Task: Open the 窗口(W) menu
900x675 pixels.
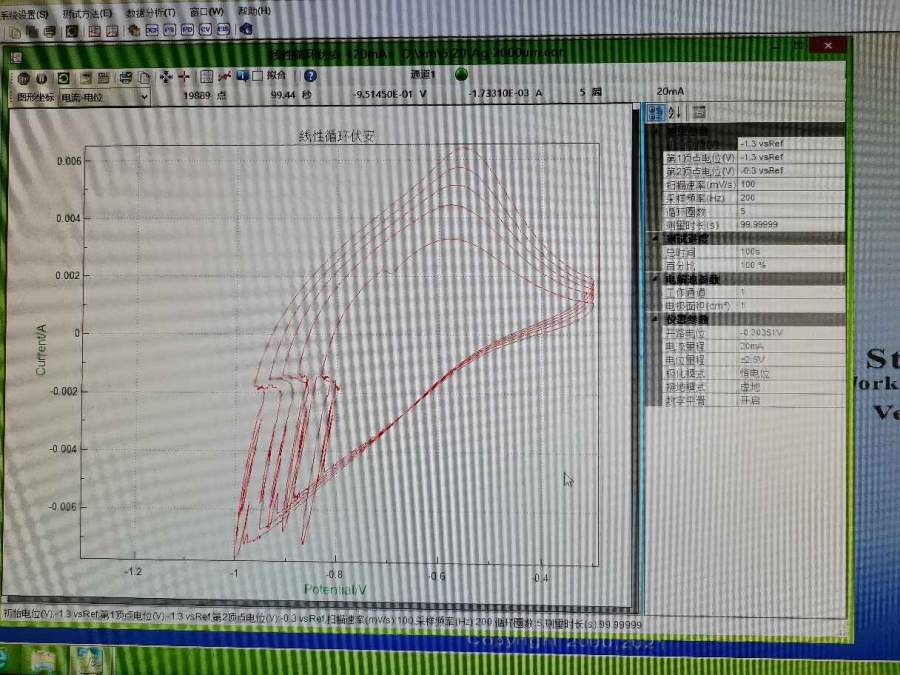Action: coord(206,11)
